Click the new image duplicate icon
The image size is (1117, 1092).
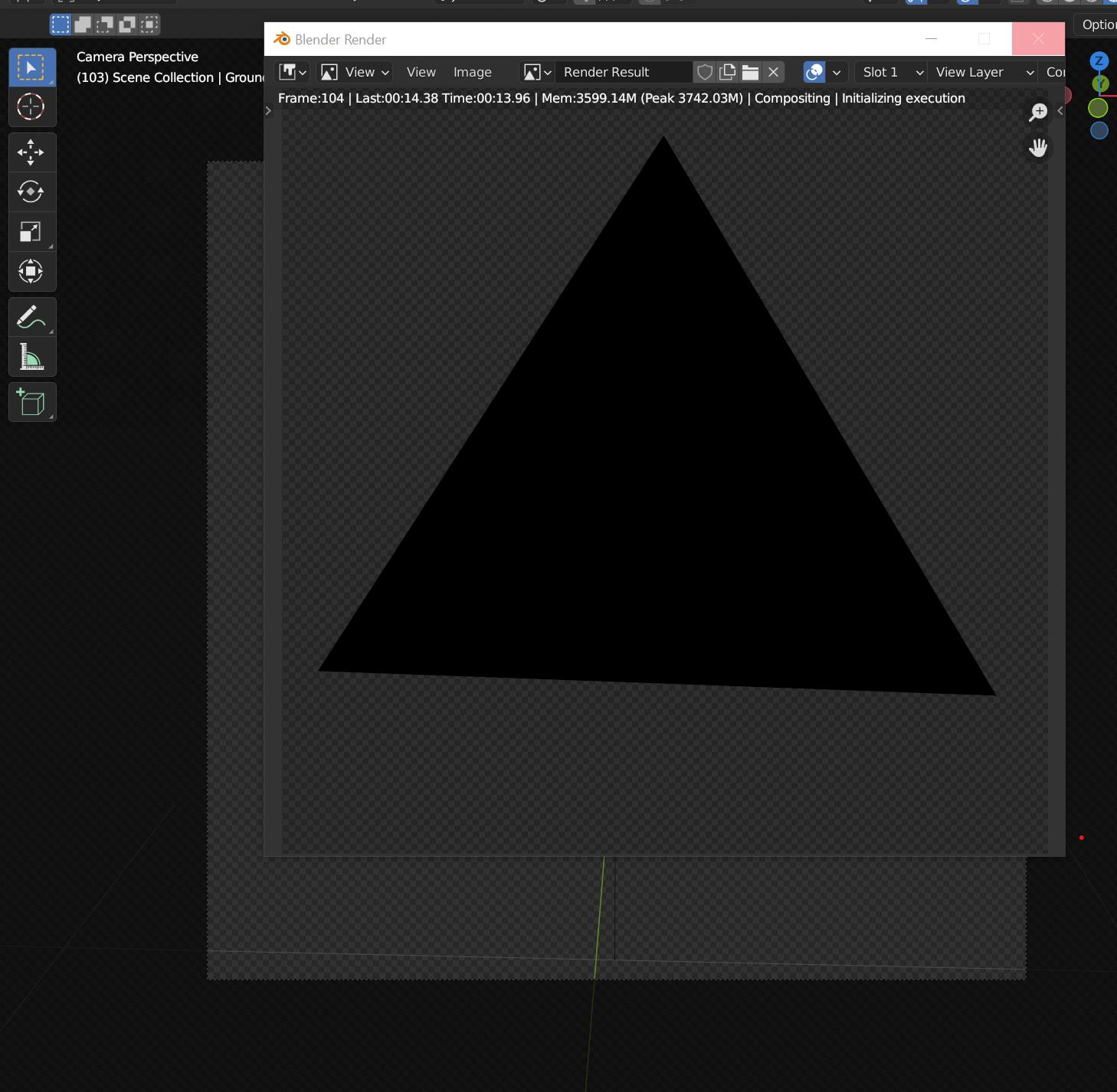(x=727, y=72)
